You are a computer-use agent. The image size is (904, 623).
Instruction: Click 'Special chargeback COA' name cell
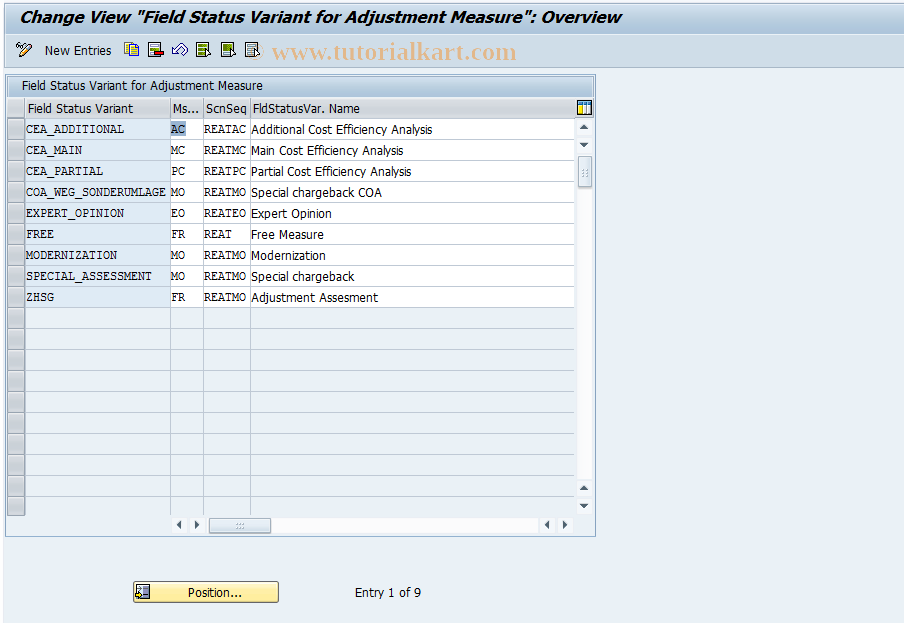[412, 192]
